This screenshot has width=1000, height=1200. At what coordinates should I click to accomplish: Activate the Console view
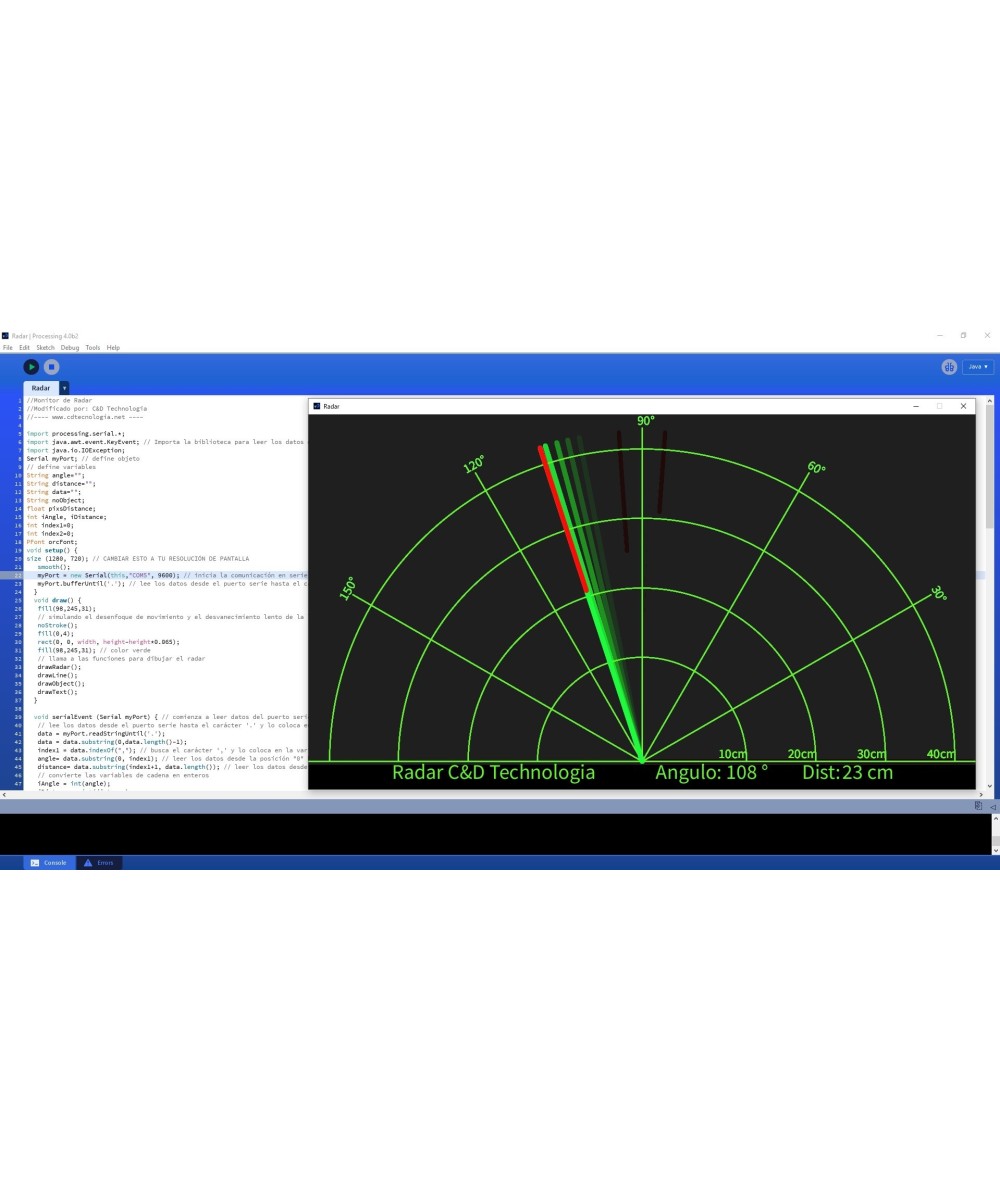(55, 862)
